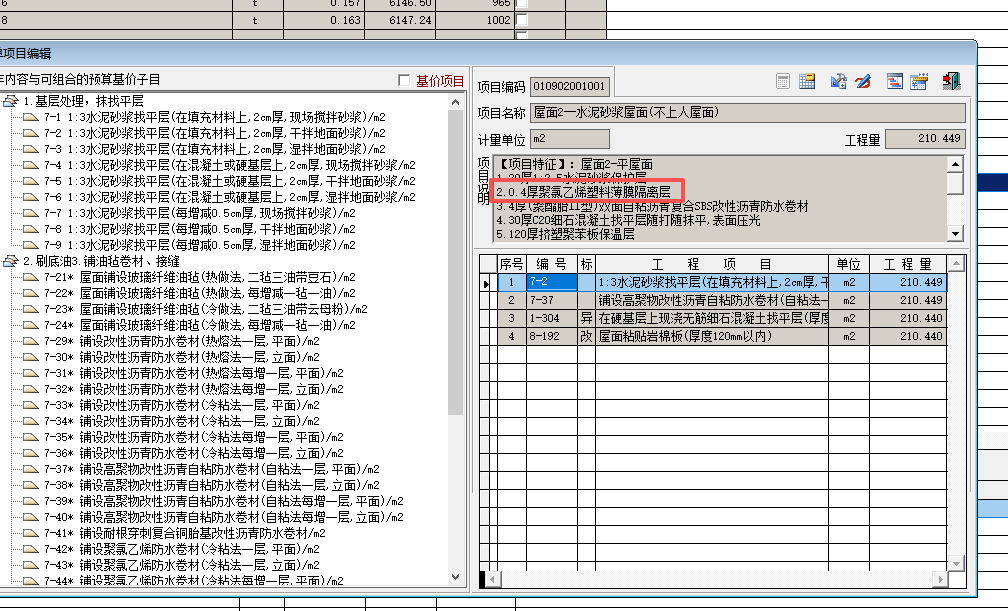Image resolution: width=1008 pixels, height=611 pixels.
Task: Select tree item 7-7 每增减0.5cm厚,现场搅拌砂浆
Action: tap(200, 213)
